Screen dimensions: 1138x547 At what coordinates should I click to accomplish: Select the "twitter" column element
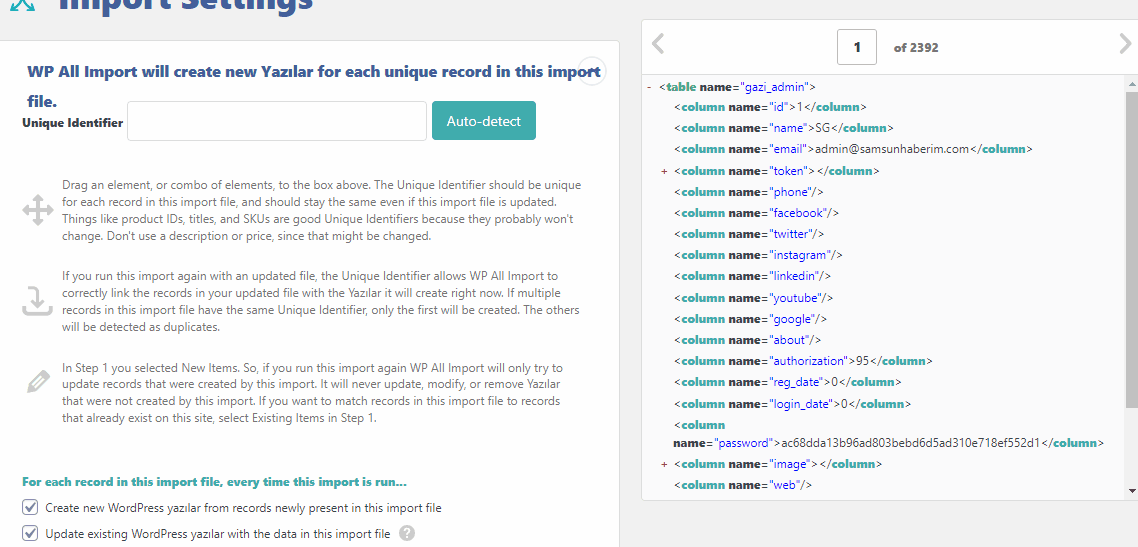click(x=749, y=234)
